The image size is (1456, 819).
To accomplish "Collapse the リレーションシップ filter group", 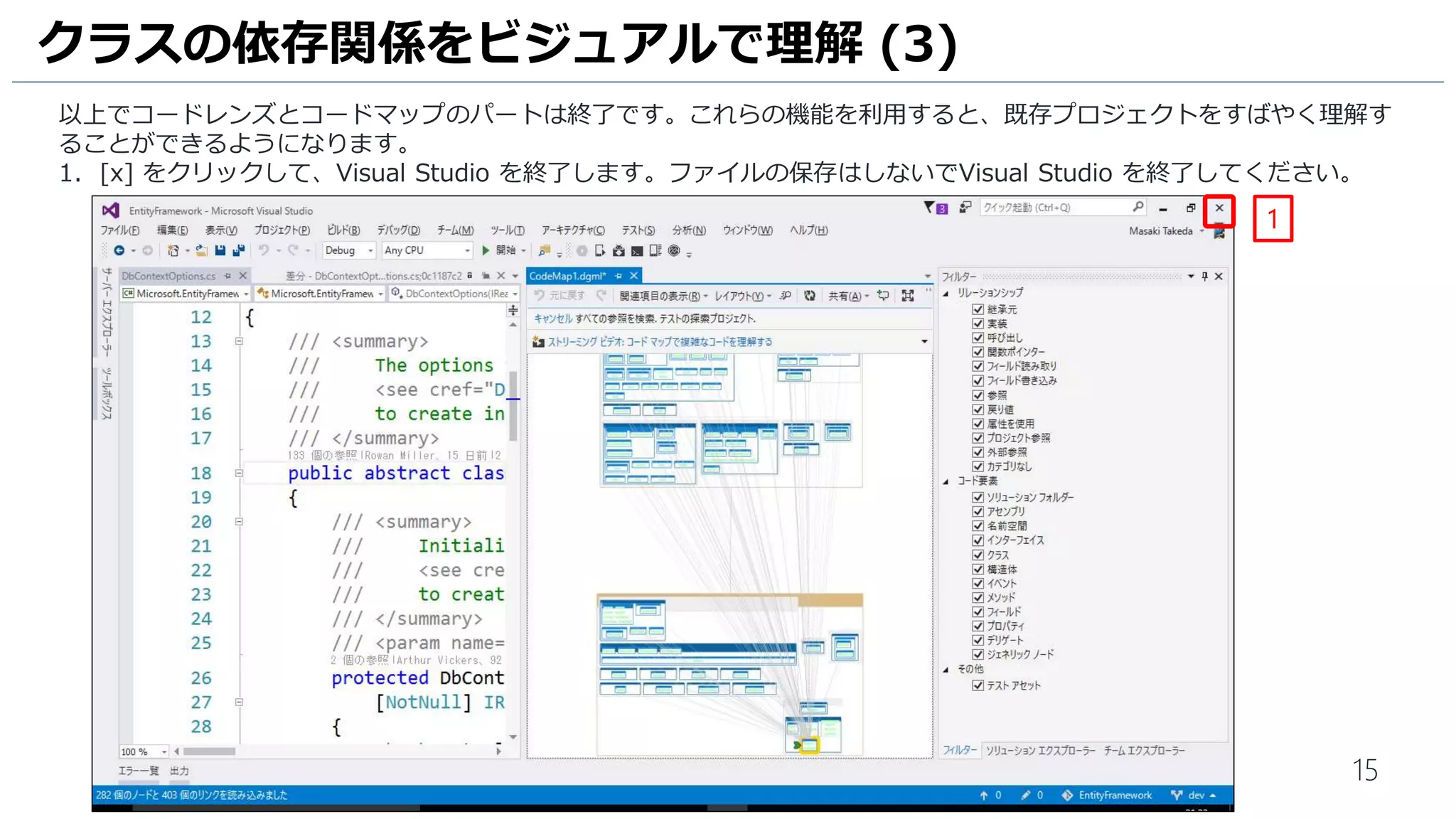I will tap(946, 294).
